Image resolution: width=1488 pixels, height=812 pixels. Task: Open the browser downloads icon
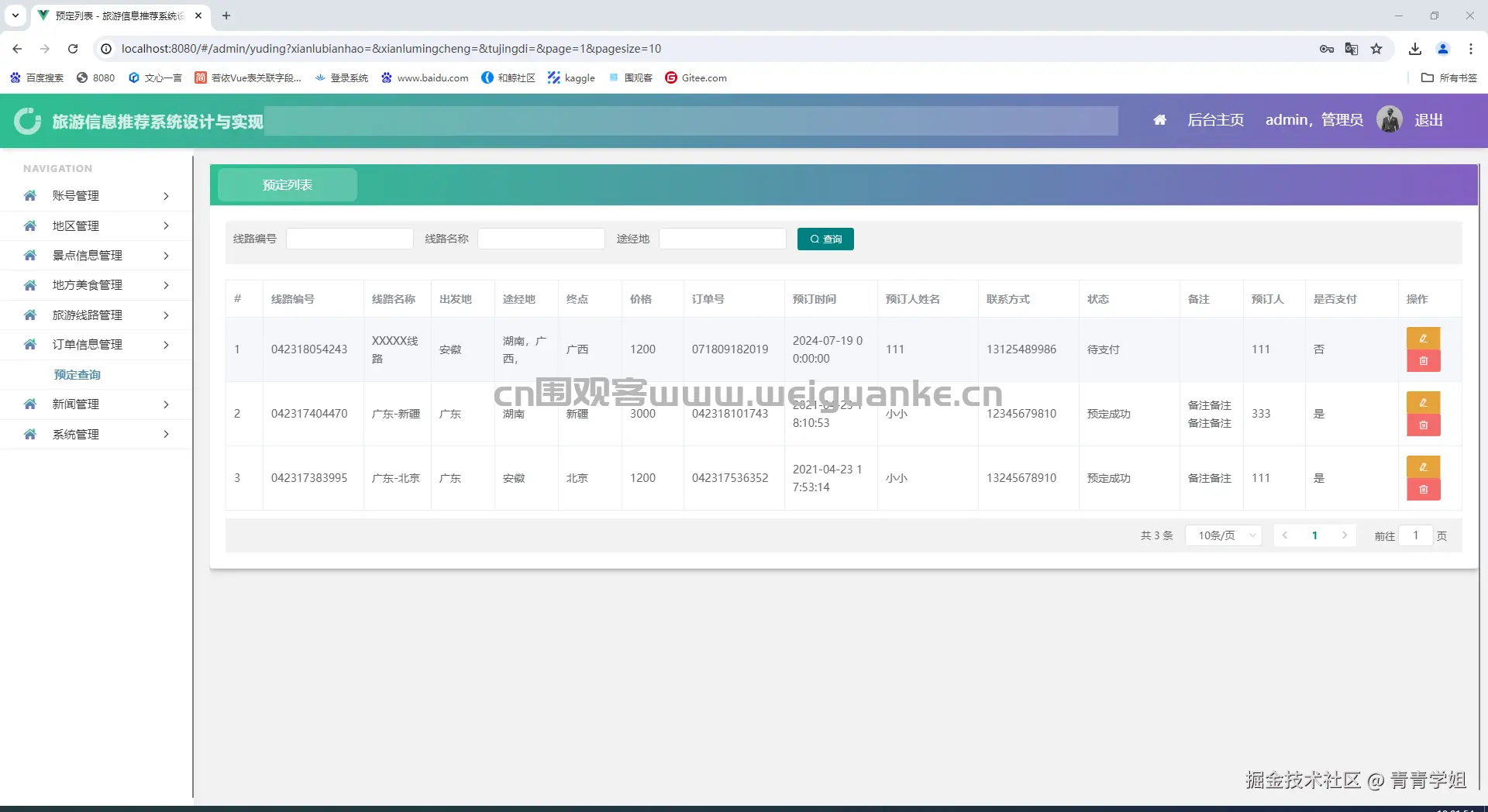(1415, 49)
